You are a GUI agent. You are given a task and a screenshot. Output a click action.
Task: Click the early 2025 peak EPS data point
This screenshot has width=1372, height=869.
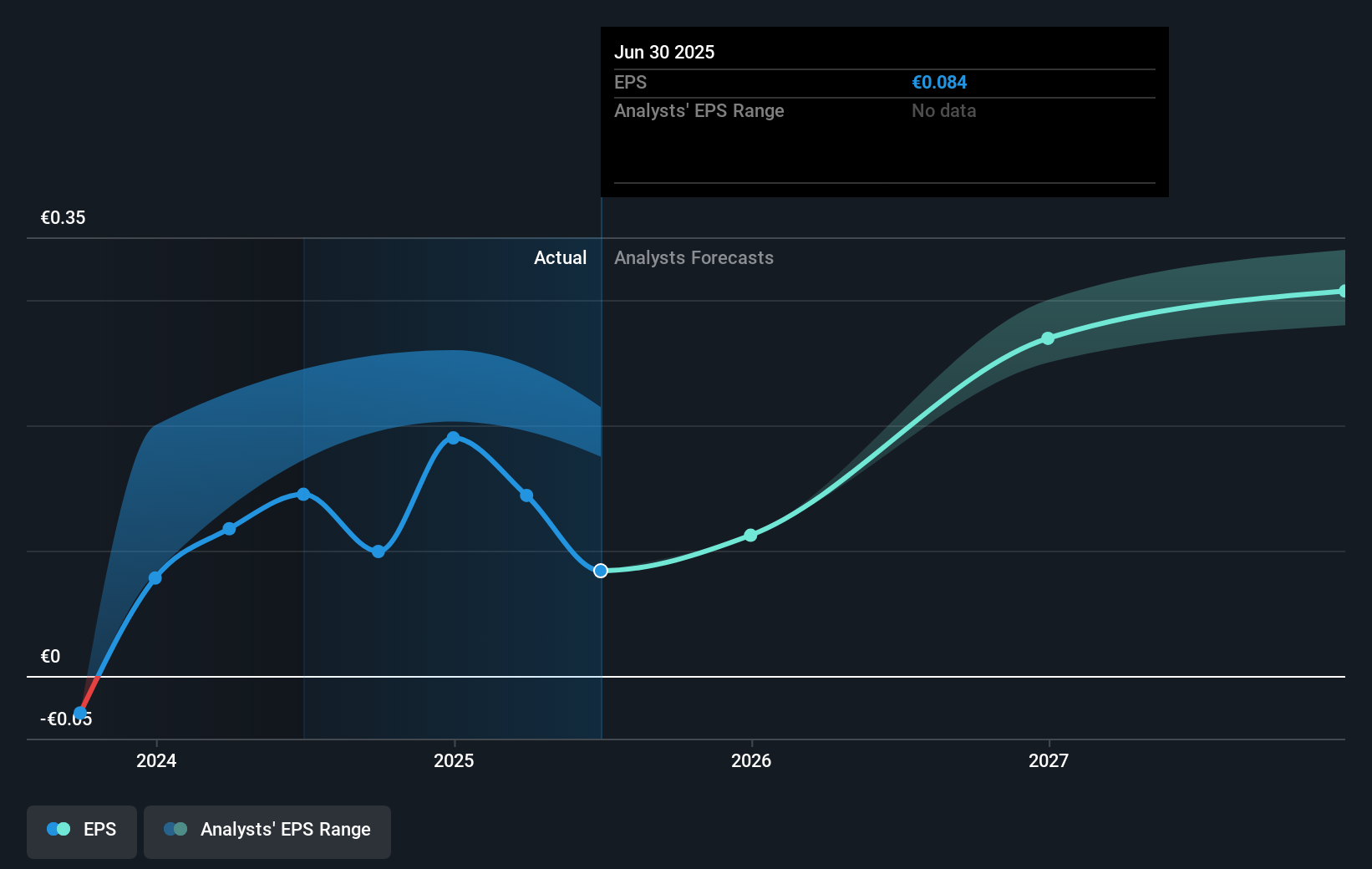454,438
